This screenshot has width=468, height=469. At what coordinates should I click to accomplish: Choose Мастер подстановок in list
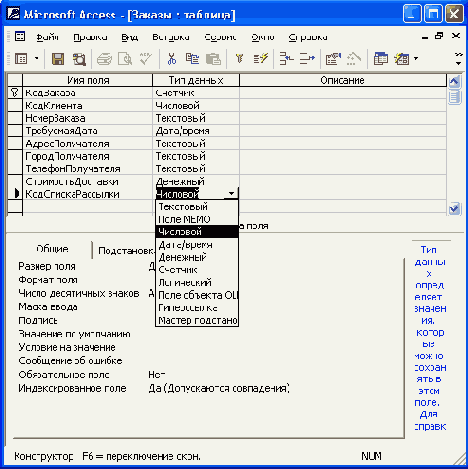pos(197,320)
